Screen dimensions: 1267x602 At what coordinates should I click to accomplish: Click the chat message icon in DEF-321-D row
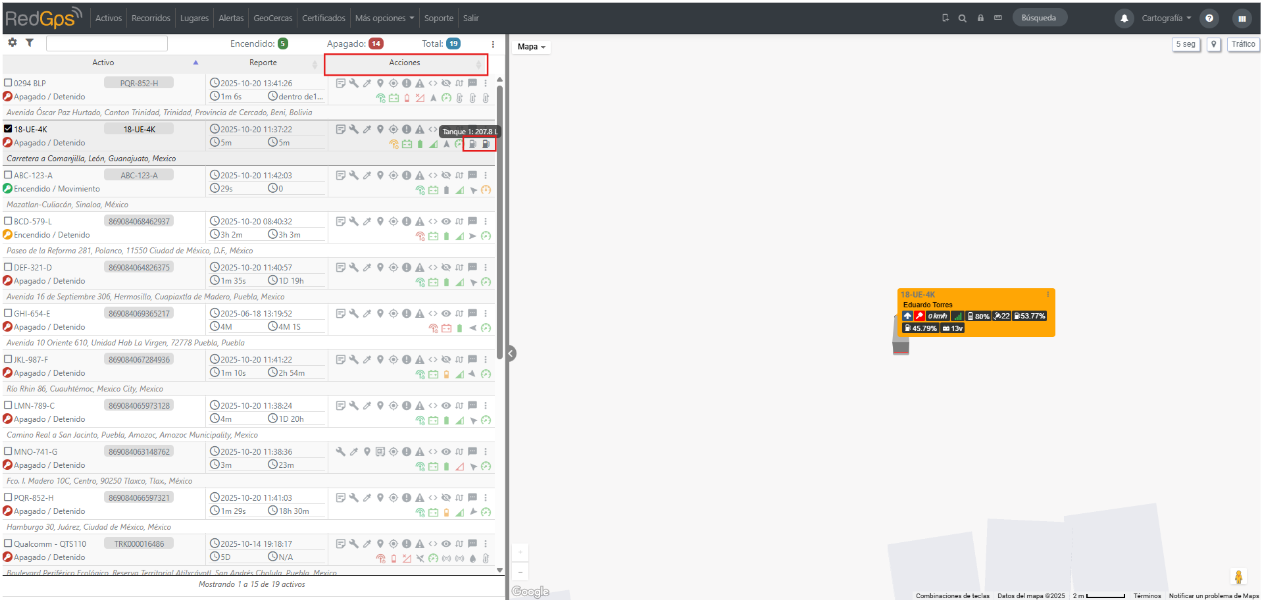tap(472, 267)
